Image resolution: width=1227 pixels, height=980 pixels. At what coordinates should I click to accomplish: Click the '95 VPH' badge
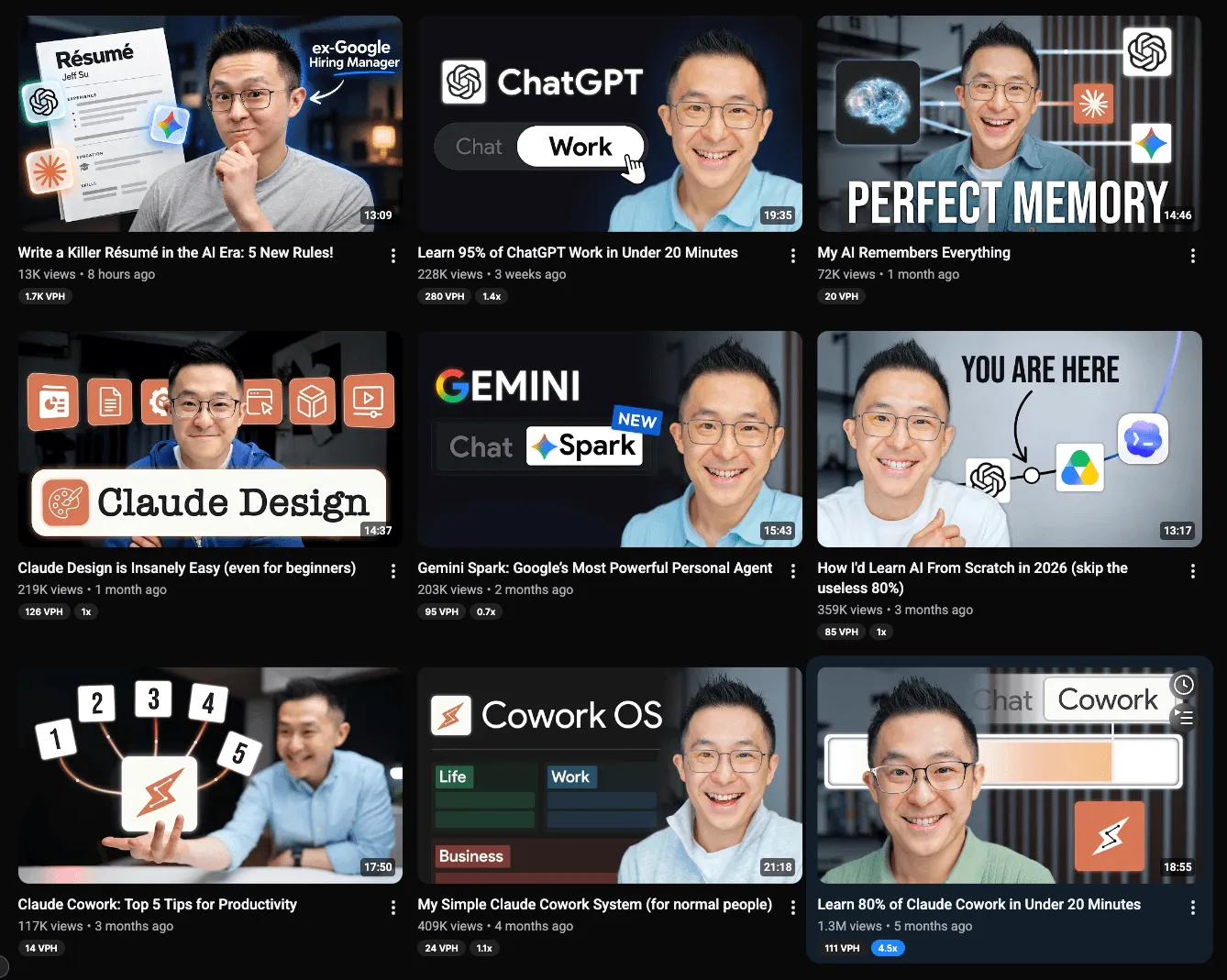point(442,611)
